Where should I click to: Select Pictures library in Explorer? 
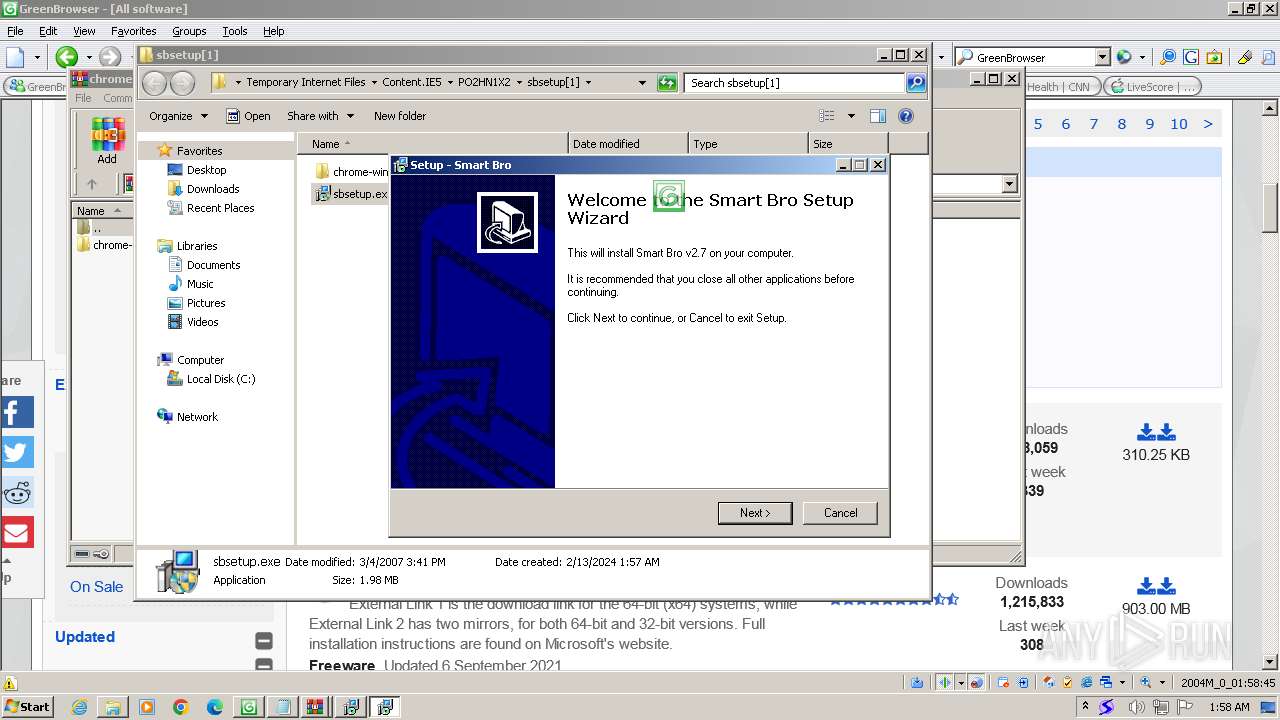click(x=206, y=303)
